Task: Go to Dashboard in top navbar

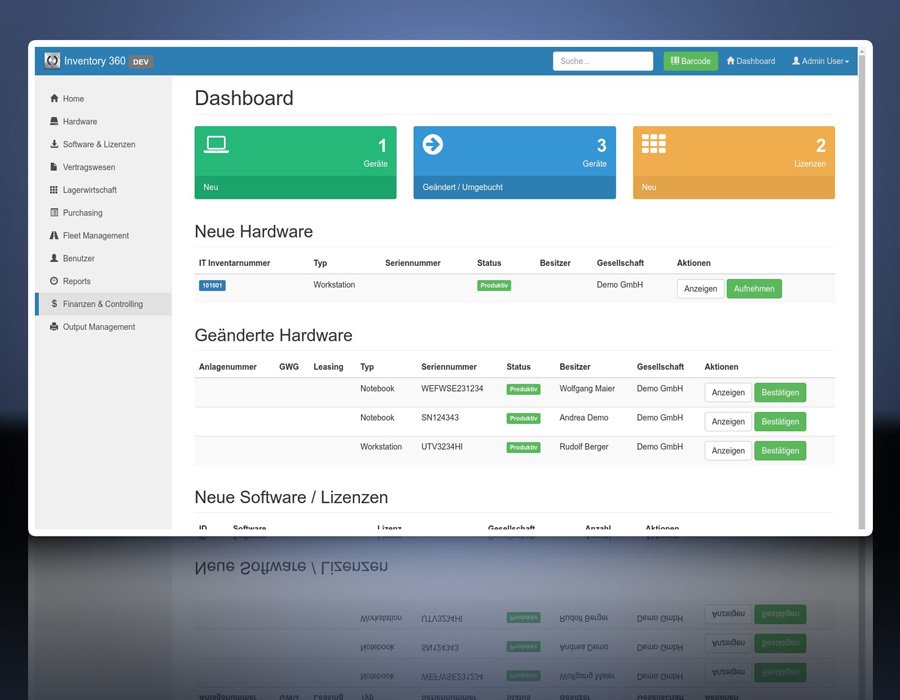Action: pos(751,61)
